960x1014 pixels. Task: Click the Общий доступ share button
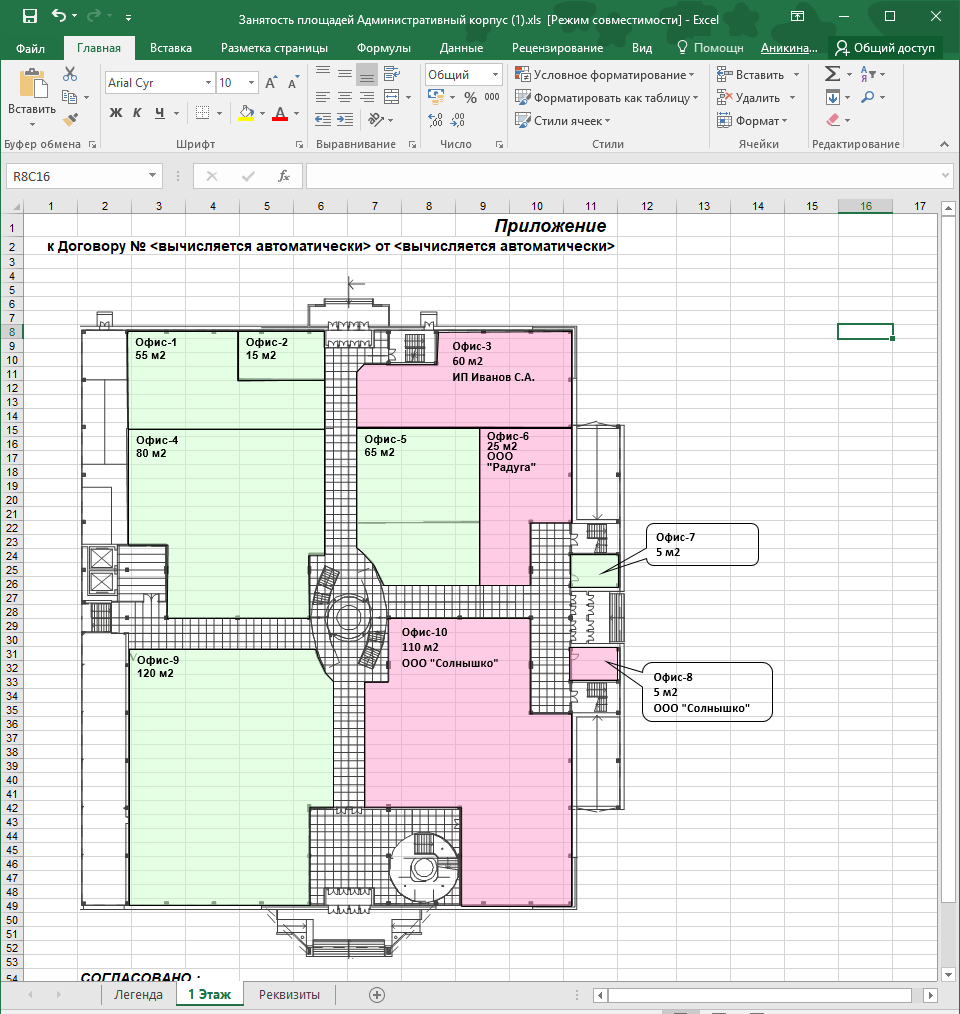(886, 48)
